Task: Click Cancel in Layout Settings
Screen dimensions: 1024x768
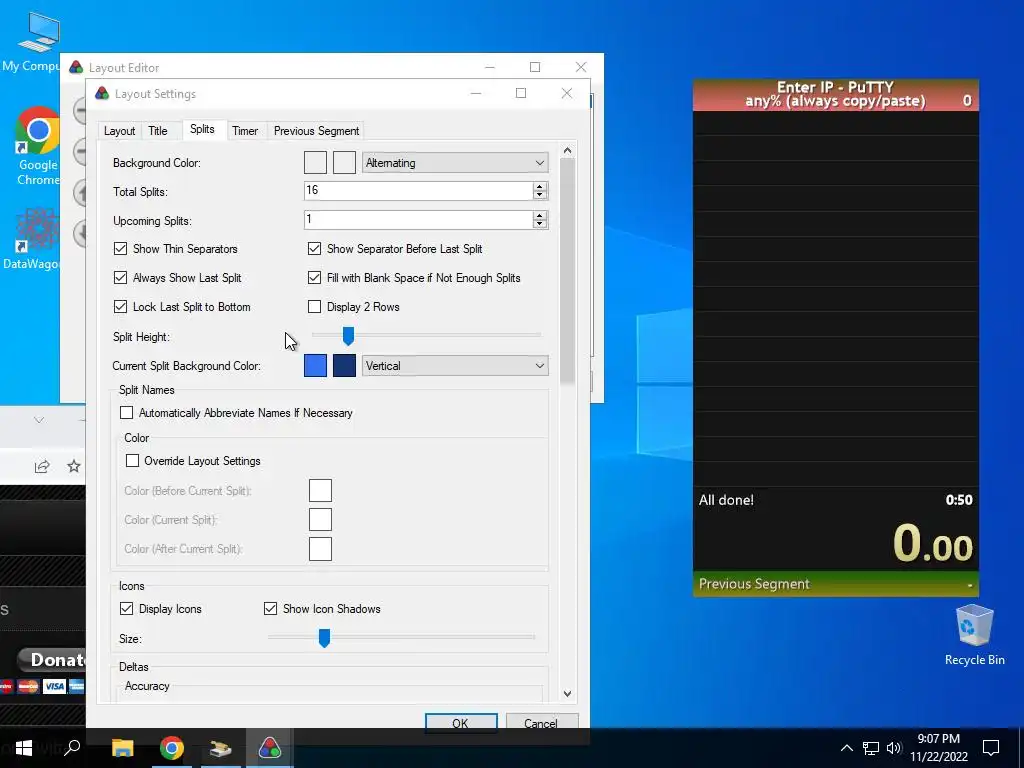Action: point(541,723)
